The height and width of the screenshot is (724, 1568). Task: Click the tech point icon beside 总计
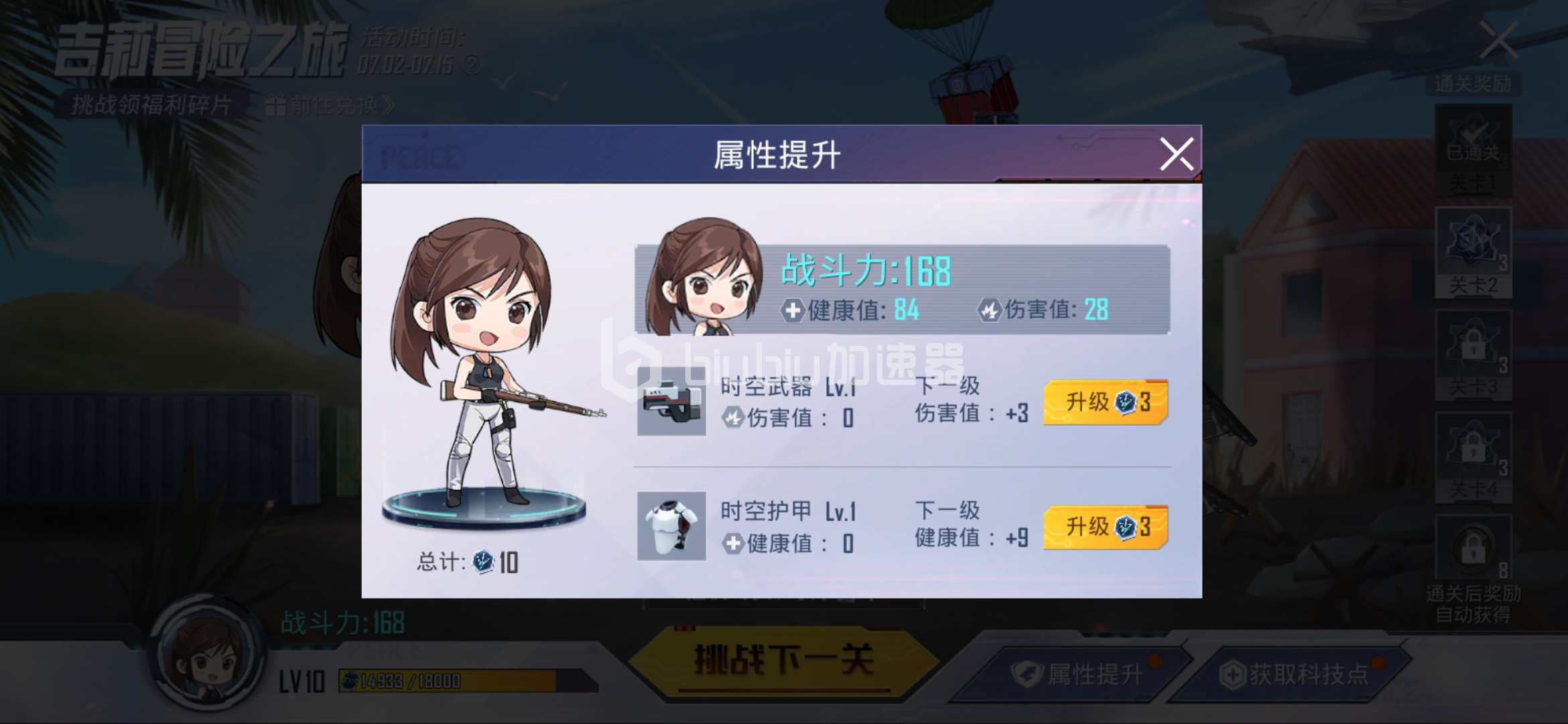482,561
